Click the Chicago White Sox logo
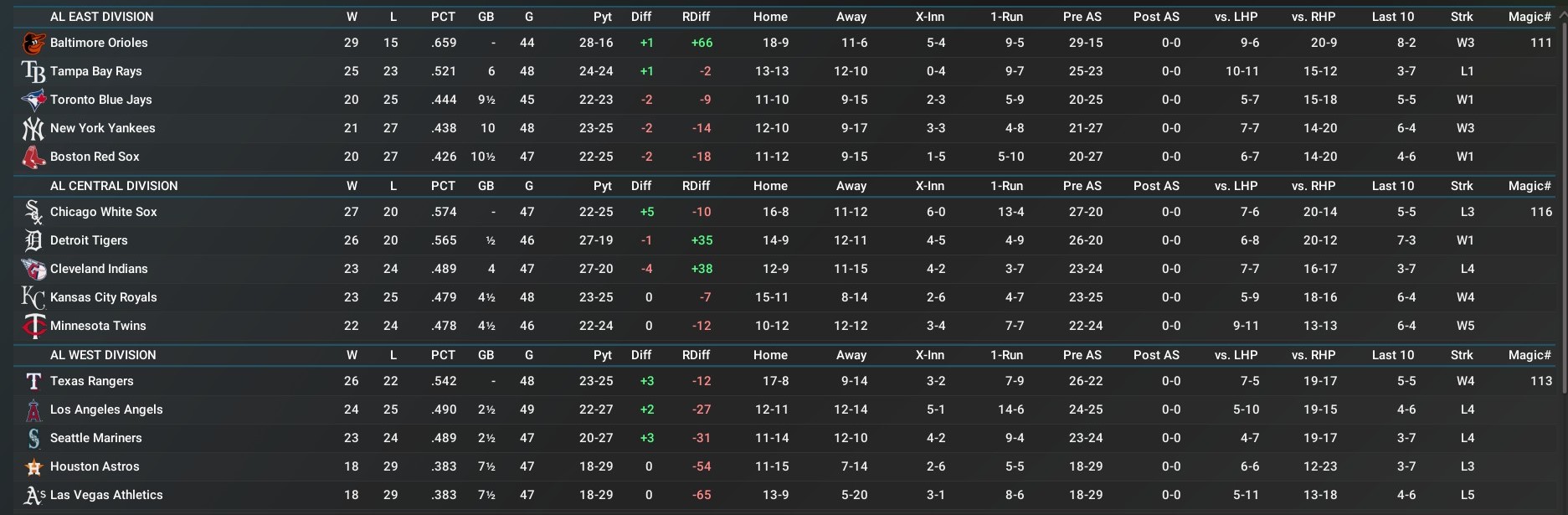The width and height of the screenshot is (1568, 515). click(x=33, y=212)
